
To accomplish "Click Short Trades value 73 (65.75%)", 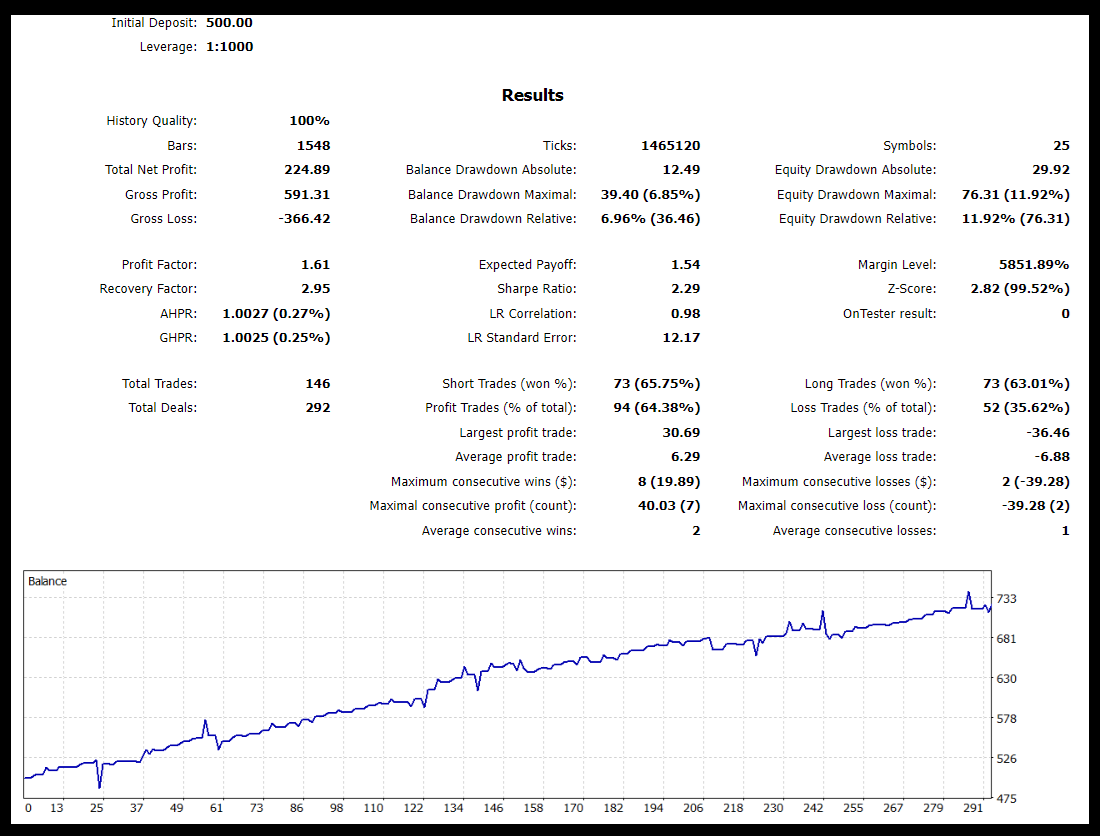I will (x=657, y=384).
